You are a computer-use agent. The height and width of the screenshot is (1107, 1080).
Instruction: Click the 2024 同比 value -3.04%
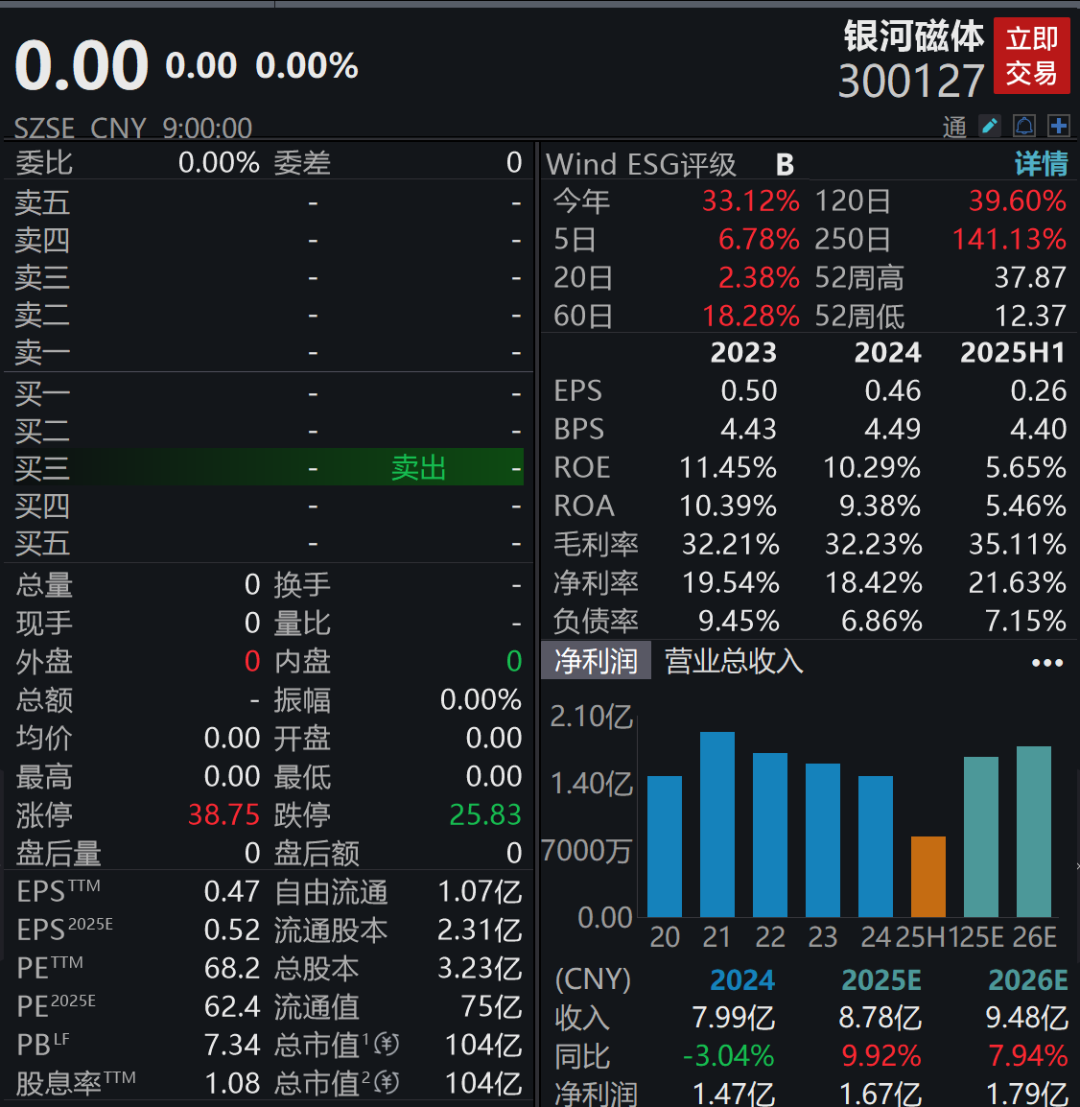click(x=728, y=1056)
